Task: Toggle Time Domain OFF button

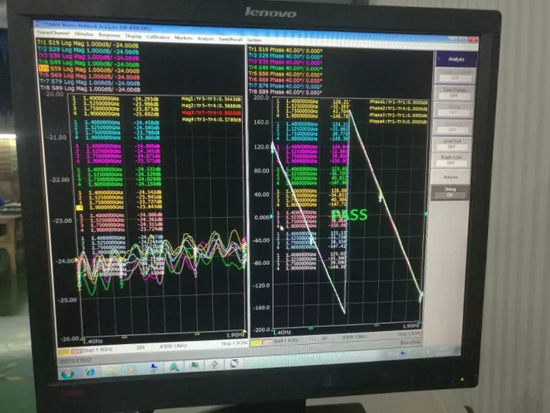Action: click(455, 93)
